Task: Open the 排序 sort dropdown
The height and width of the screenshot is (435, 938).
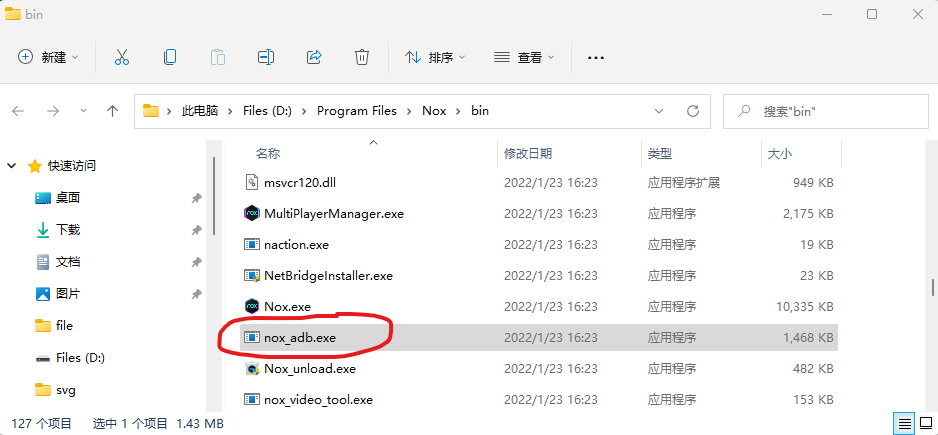Action: (435, 57)
